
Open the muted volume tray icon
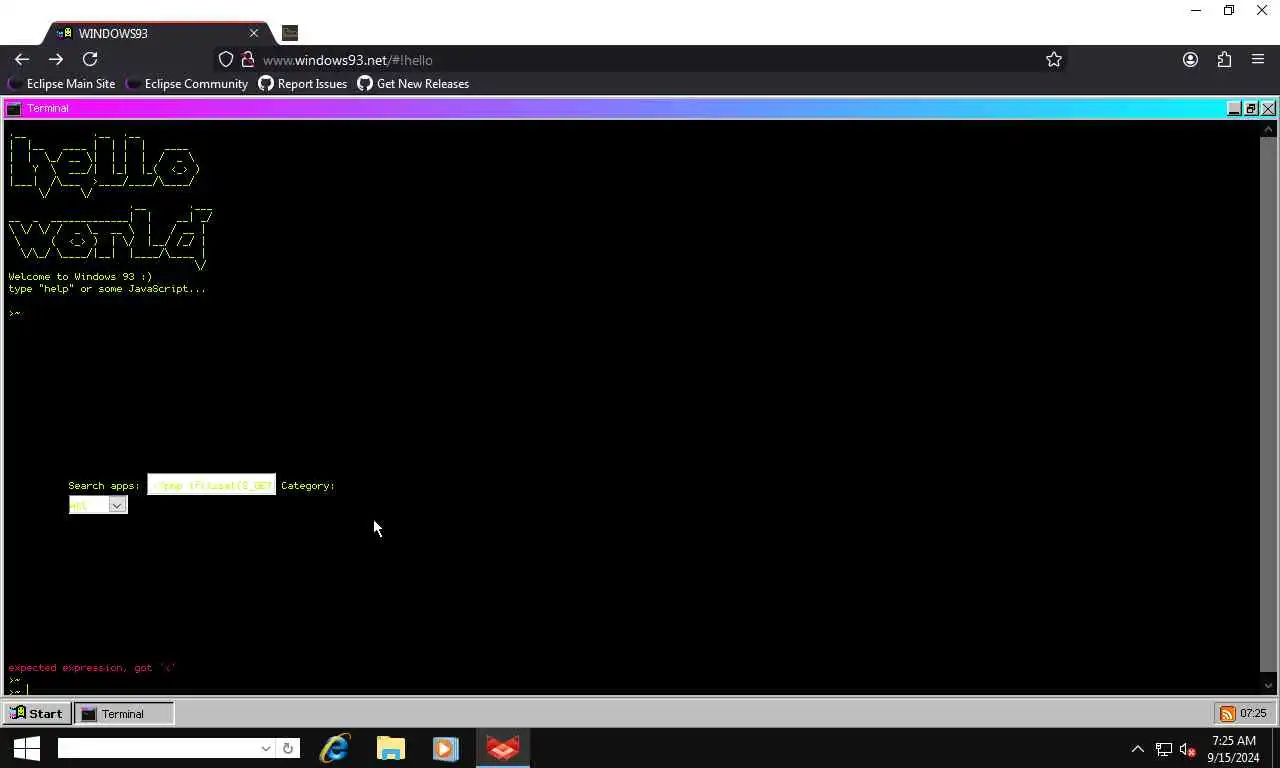[x=1188, y=749]
